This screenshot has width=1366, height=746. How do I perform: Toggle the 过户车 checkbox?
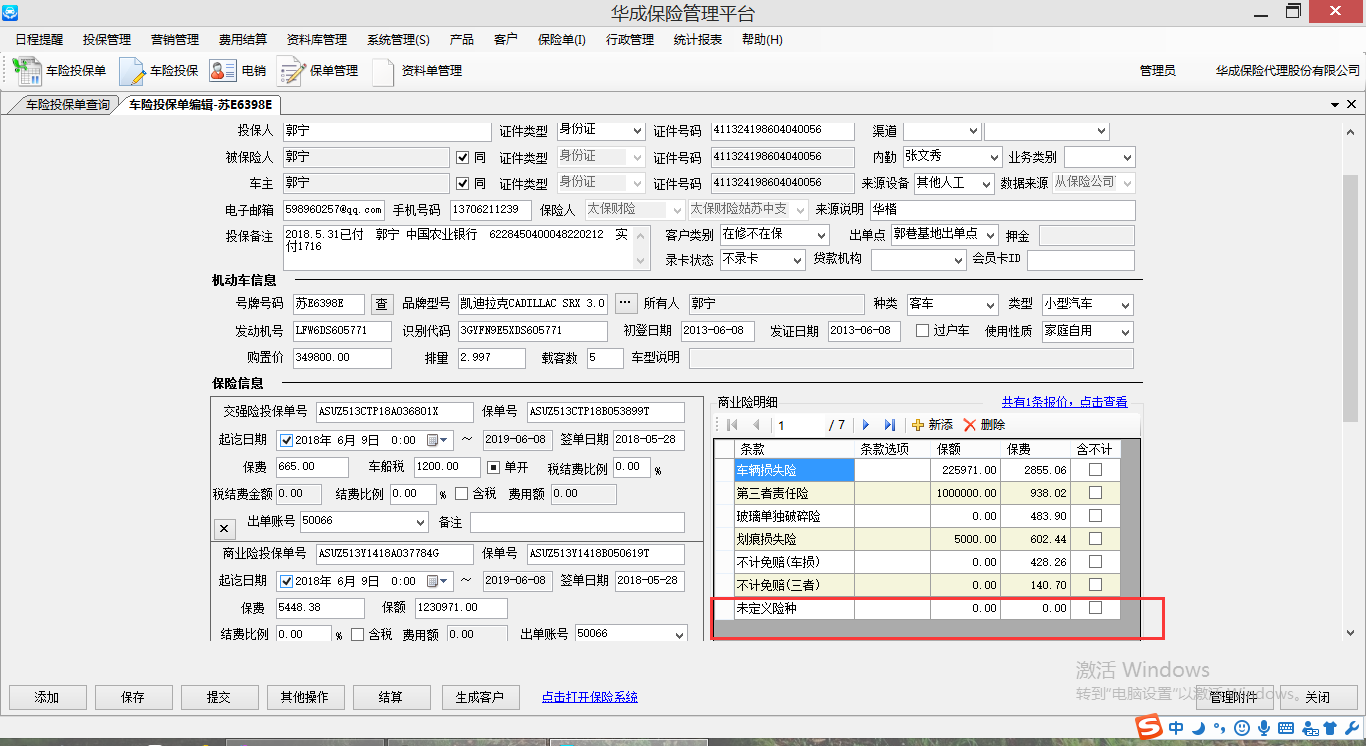pyautogui.click(x=922, y=331)
